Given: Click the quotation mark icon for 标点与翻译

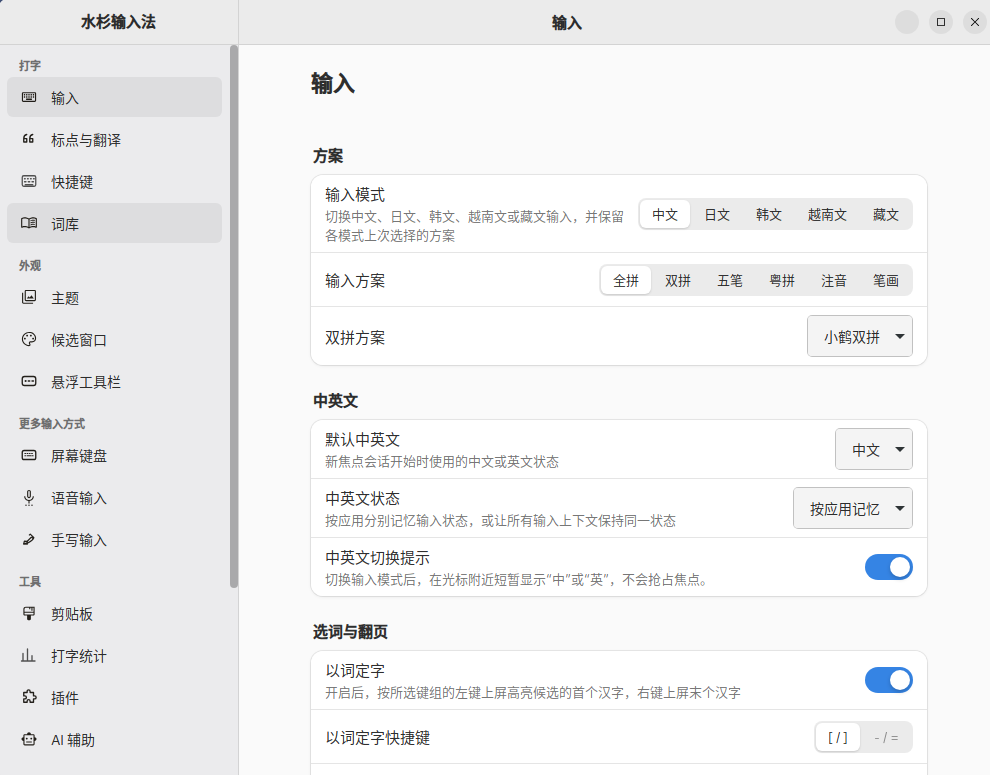Looking at the screenshot, I should [29, 139].
